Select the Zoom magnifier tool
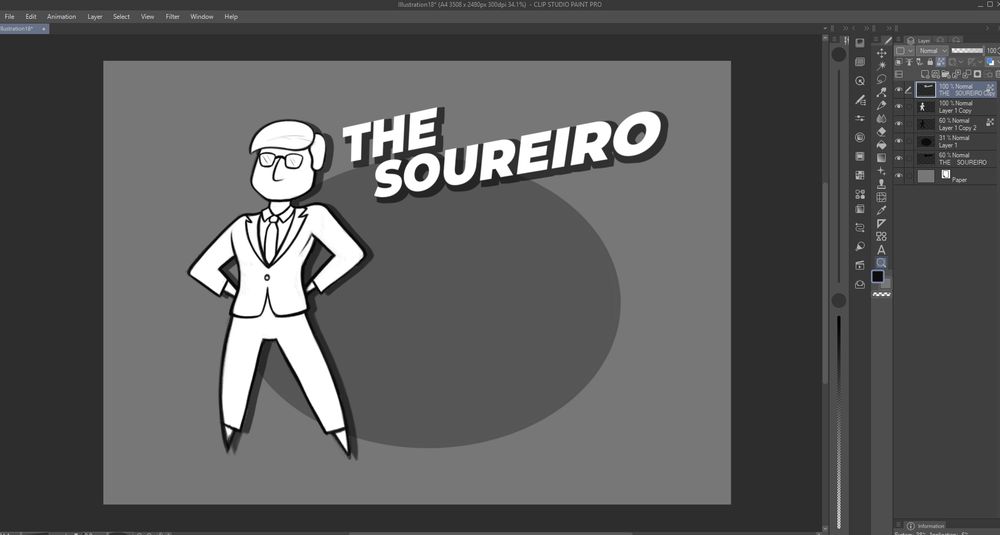This screenshot has width=1000, height=535. click(x=881, y=263)
